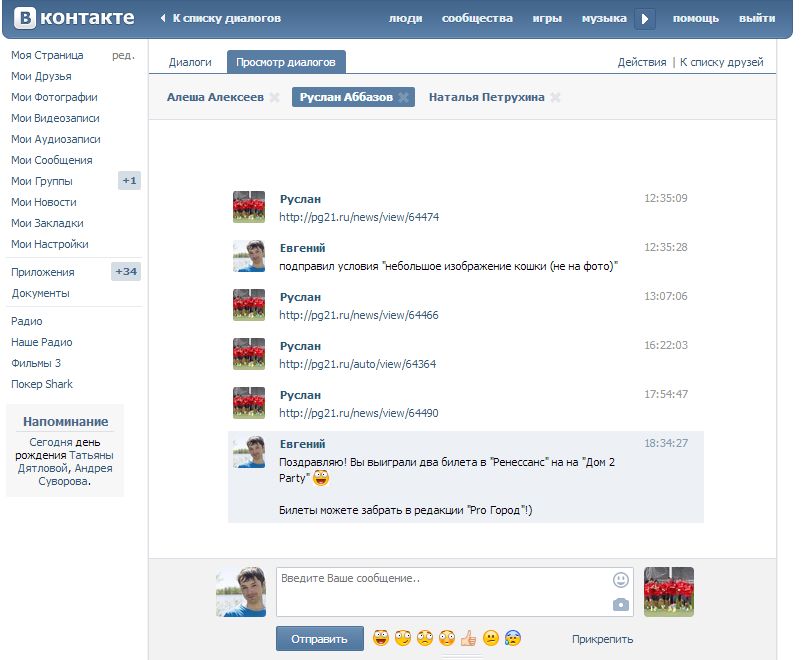The width and height of the screenshot is (802, 660).
Task: Open the Прикрепить attachment menu
Action: tap(602, 639)
